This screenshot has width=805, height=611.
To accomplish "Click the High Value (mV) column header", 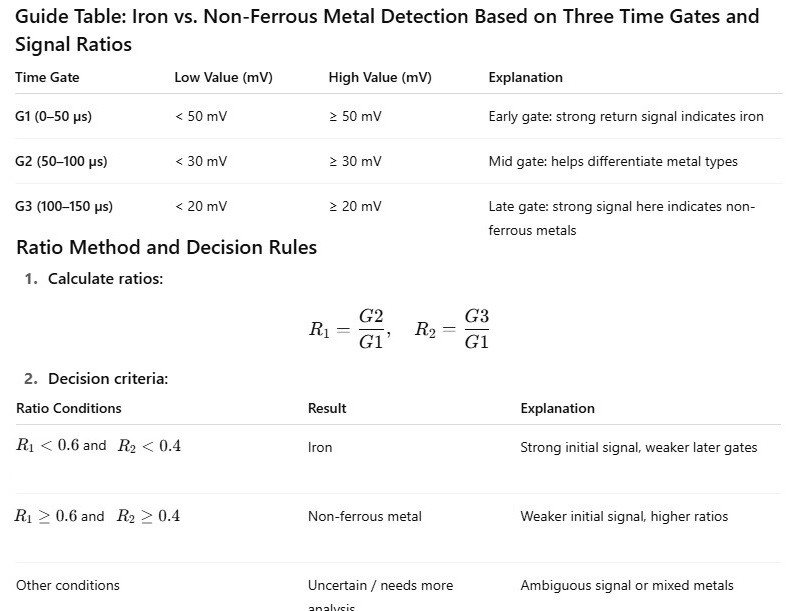I will (x=380, y=77).
